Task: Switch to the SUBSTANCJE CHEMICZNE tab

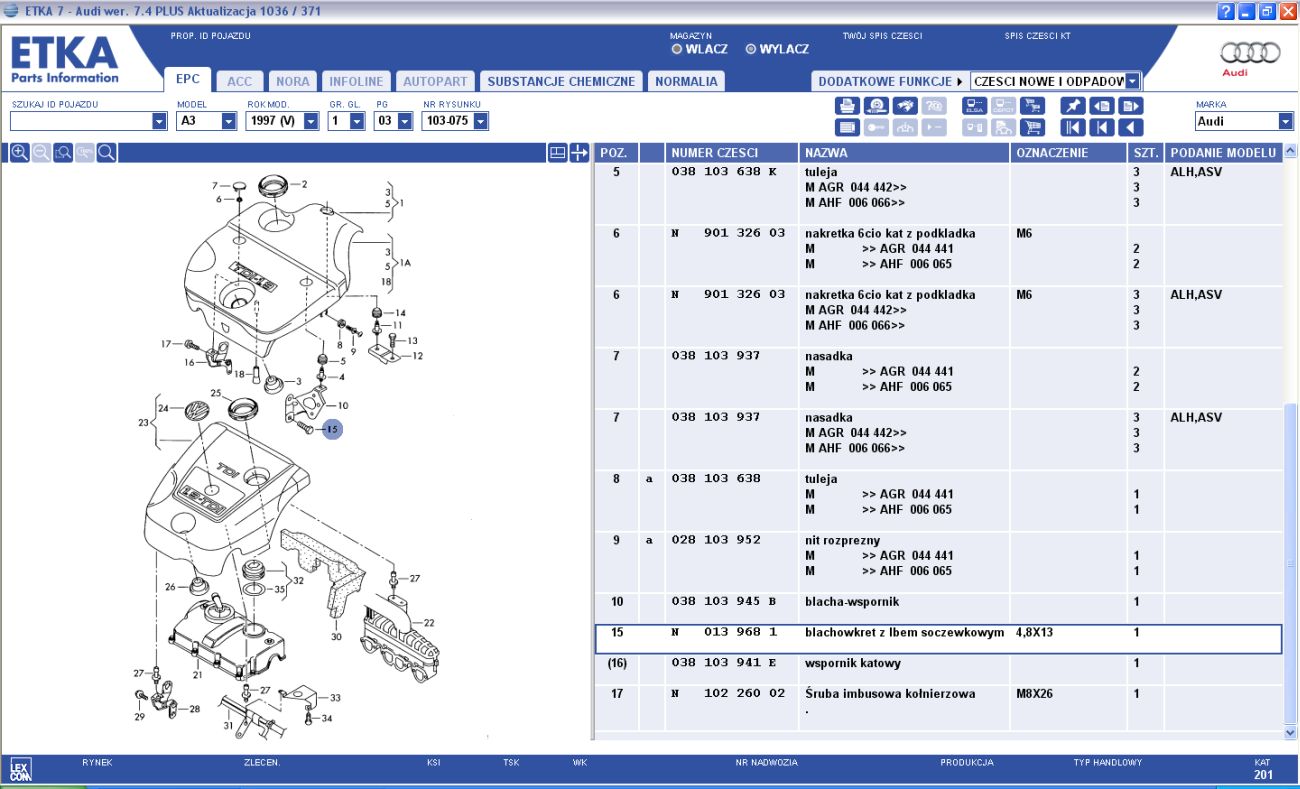Action: 561,81
